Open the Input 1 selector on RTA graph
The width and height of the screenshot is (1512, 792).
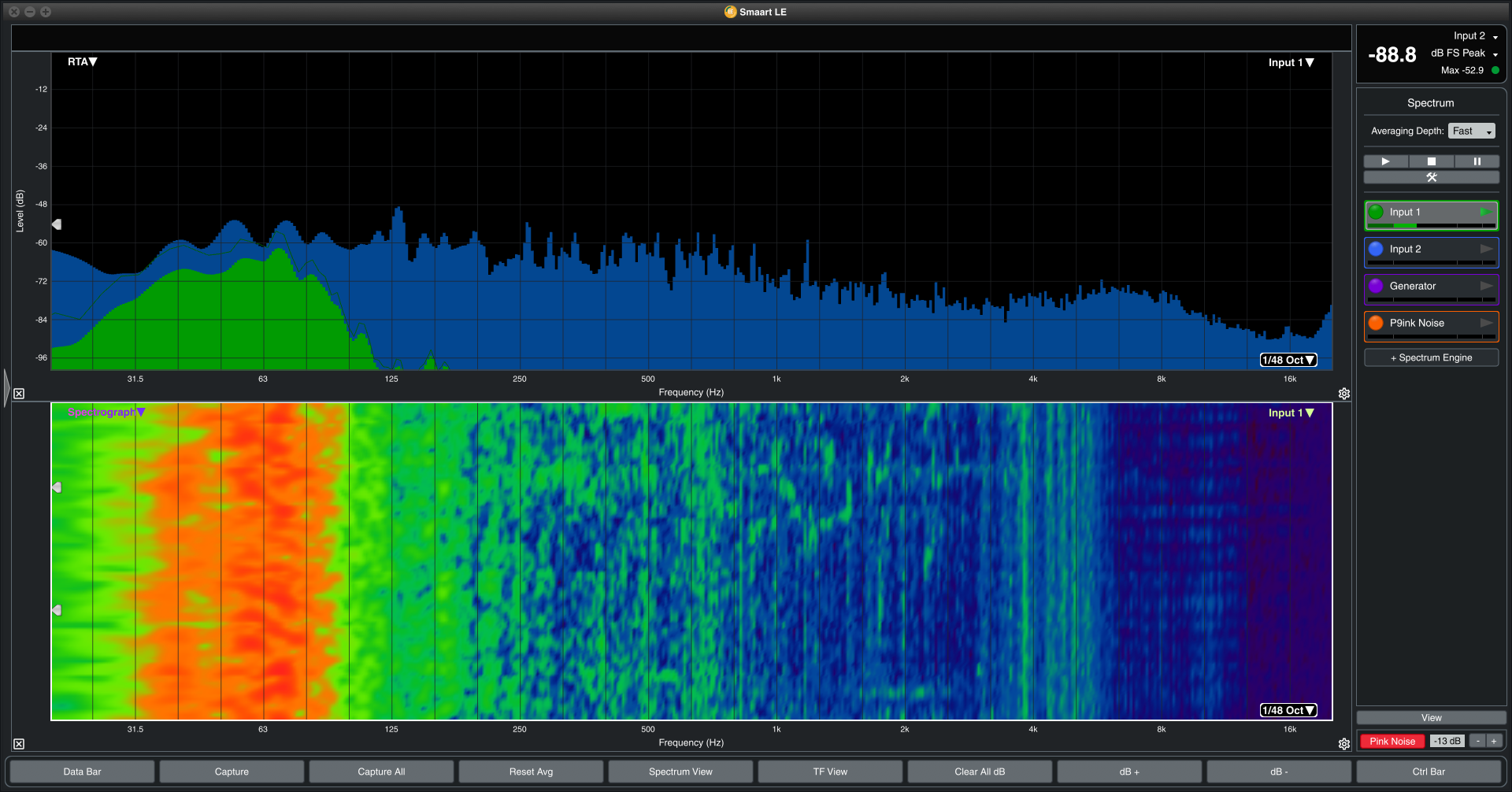coord(1291,62)
